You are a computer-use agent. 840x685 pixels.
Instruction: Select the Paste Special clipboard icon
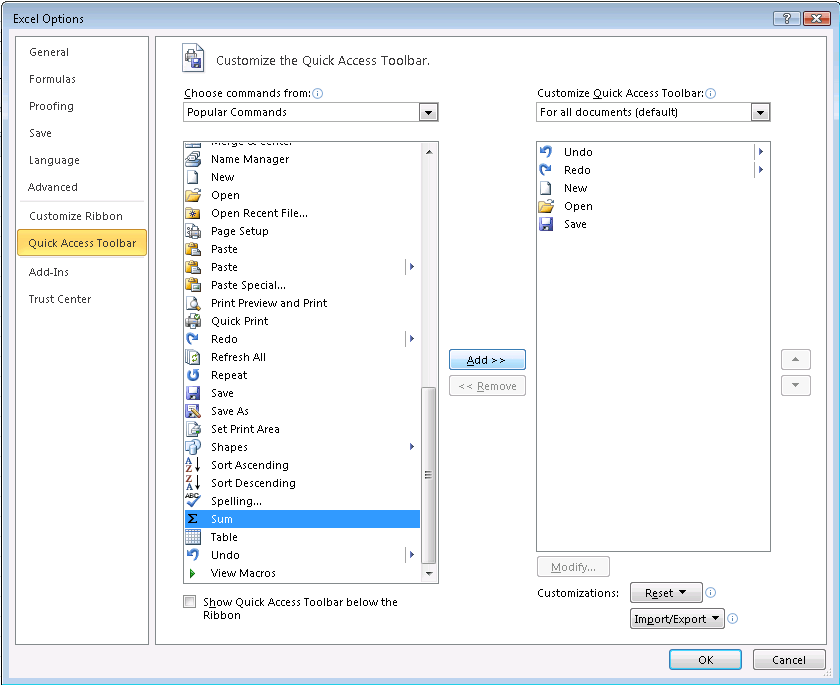[193, 285]
